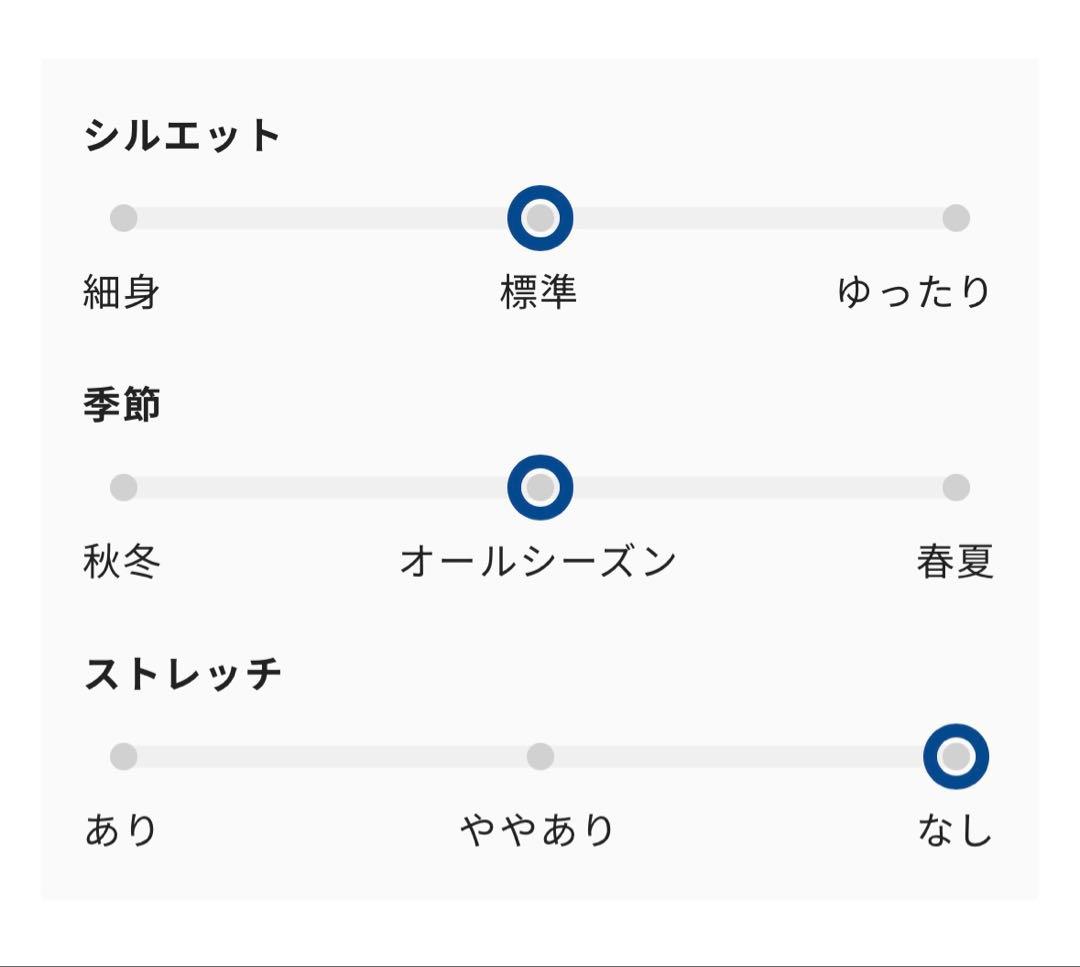Click the シルエット section heading

tap(183, 136)
